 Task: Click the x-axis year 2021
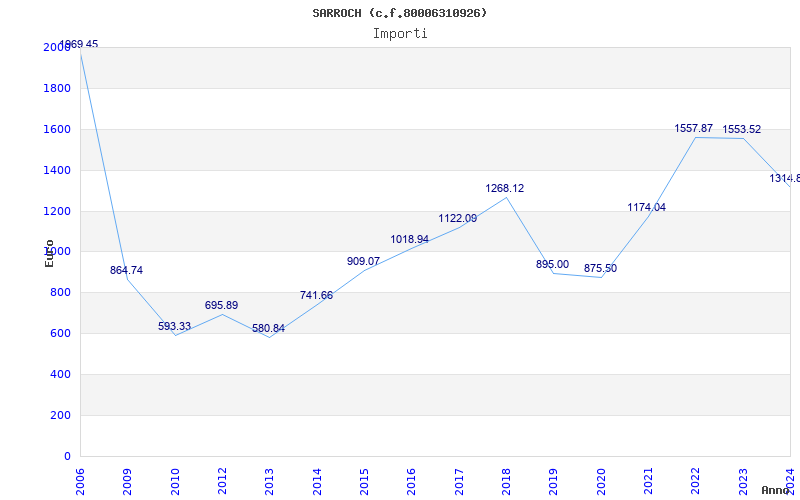[648, 481]
